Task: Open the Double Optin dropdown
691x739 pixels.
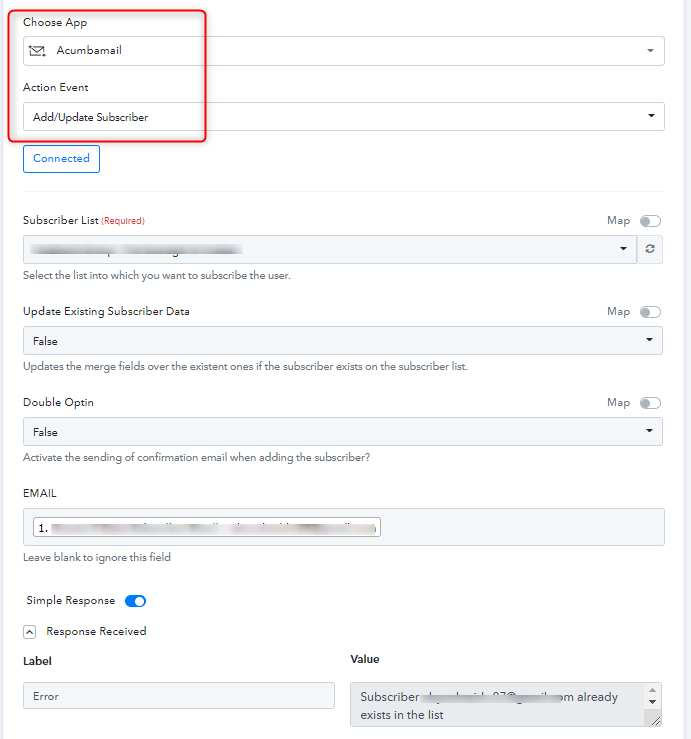Action: [x=343, y=431]
